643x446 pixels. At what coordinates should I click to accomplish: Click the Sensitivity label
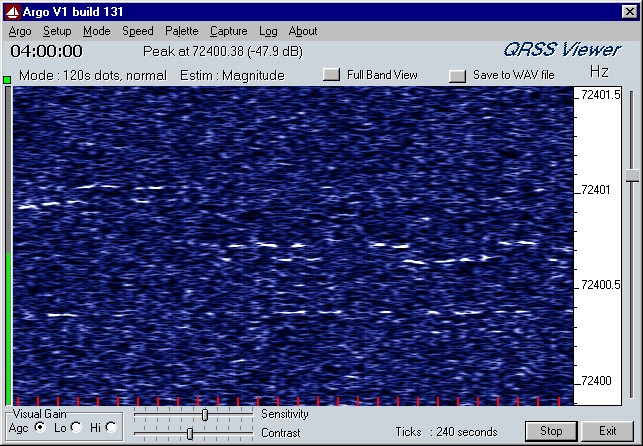click(285, 414)
